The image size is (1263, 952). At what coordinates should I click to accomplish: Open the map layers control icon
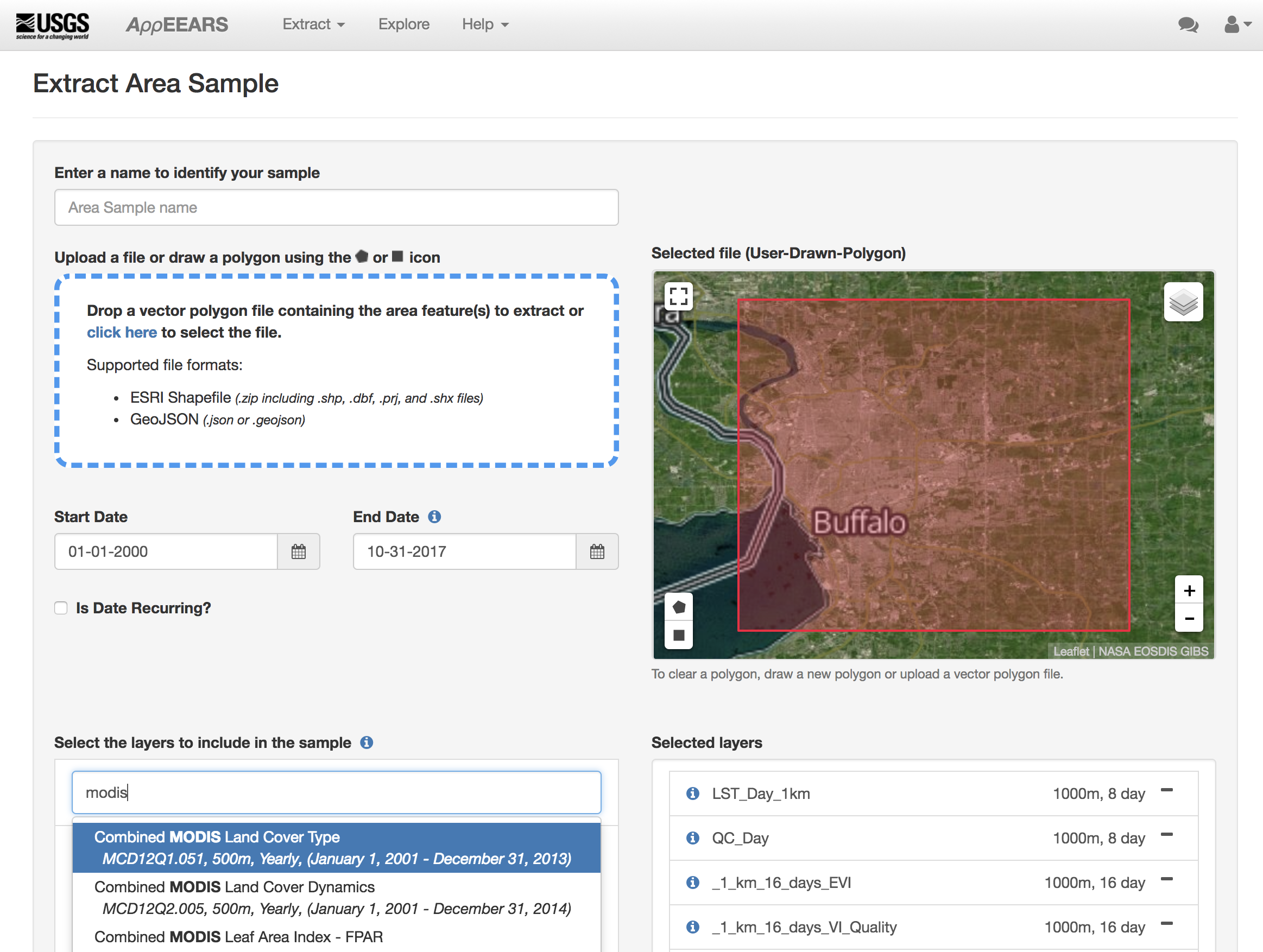(1183, 302)
